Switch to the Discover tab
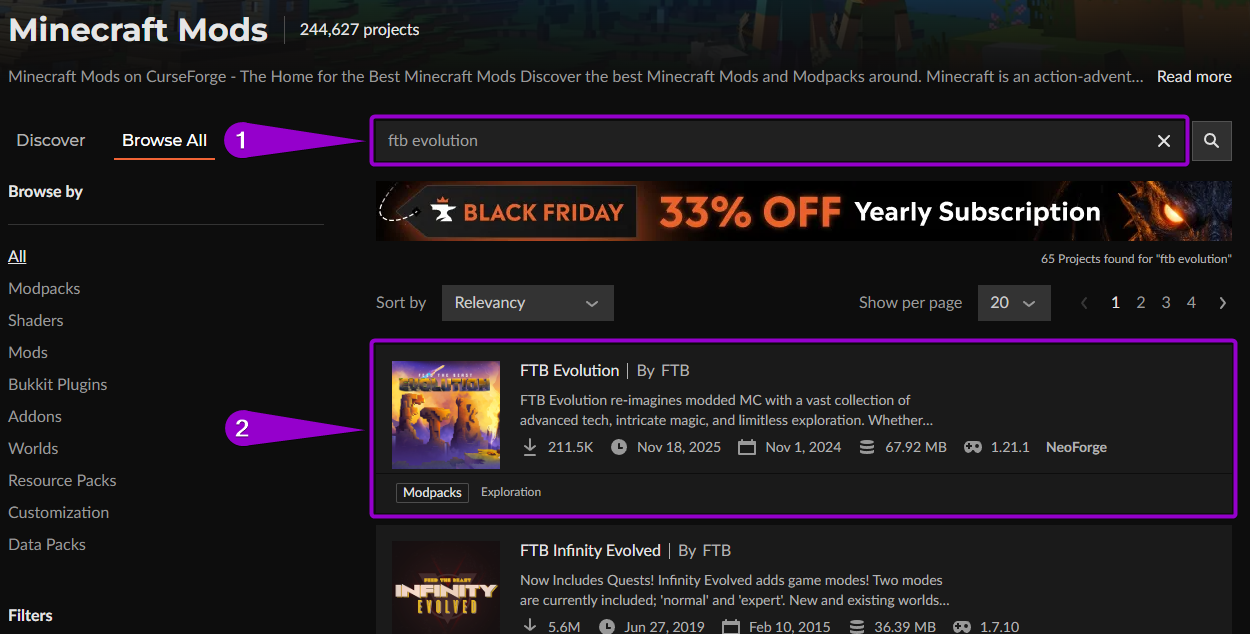This screenshot has height=634, width=1250. pos(50,140)
